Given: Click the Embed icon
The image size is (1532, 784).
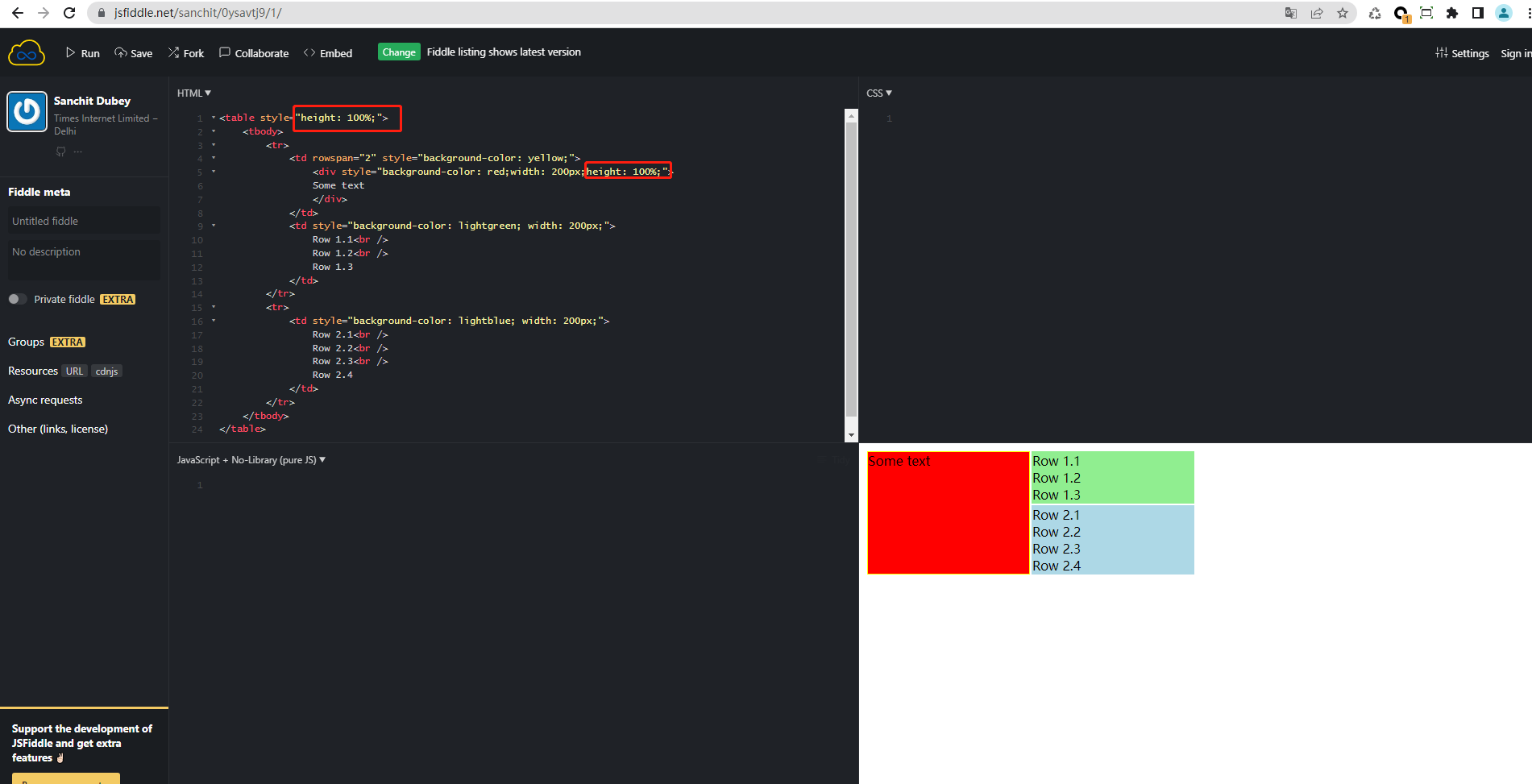Looking at the screenshot, I should [309, 52].
